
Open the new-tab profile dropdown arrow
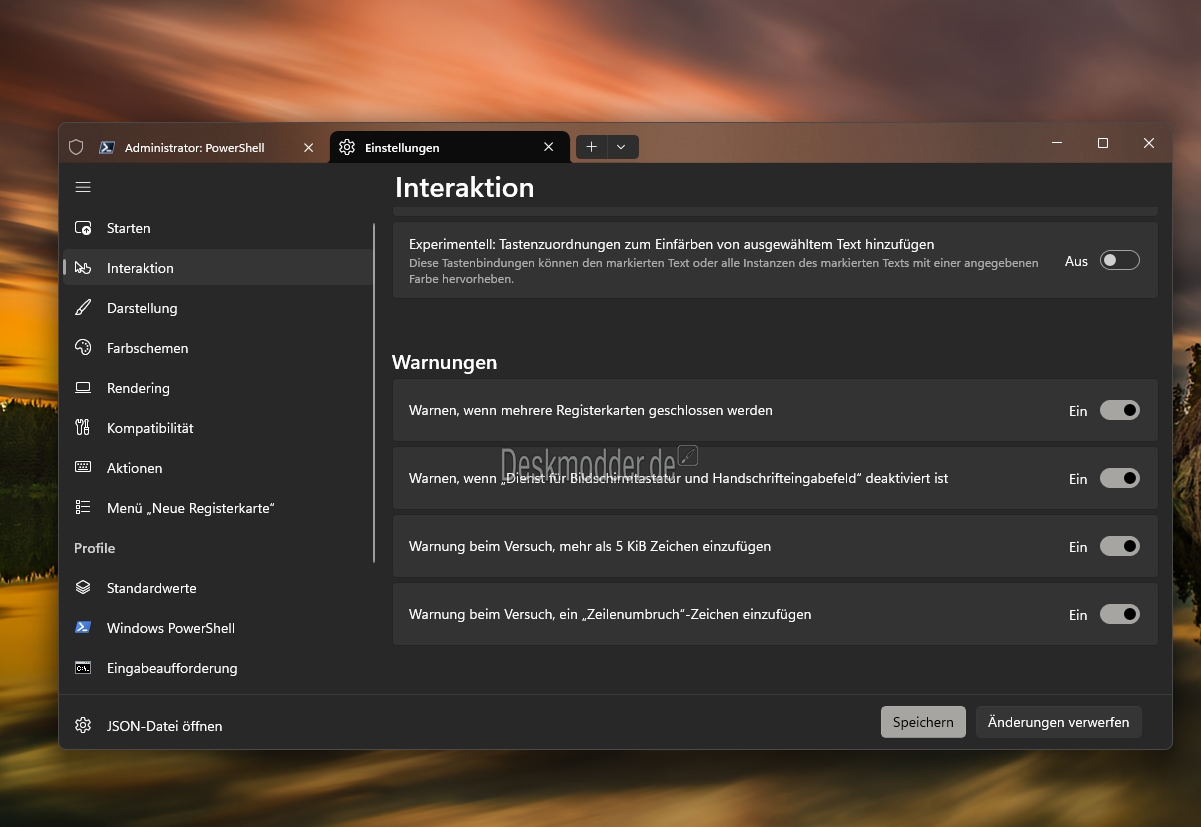pyautogui.click(x=621, y=147)
